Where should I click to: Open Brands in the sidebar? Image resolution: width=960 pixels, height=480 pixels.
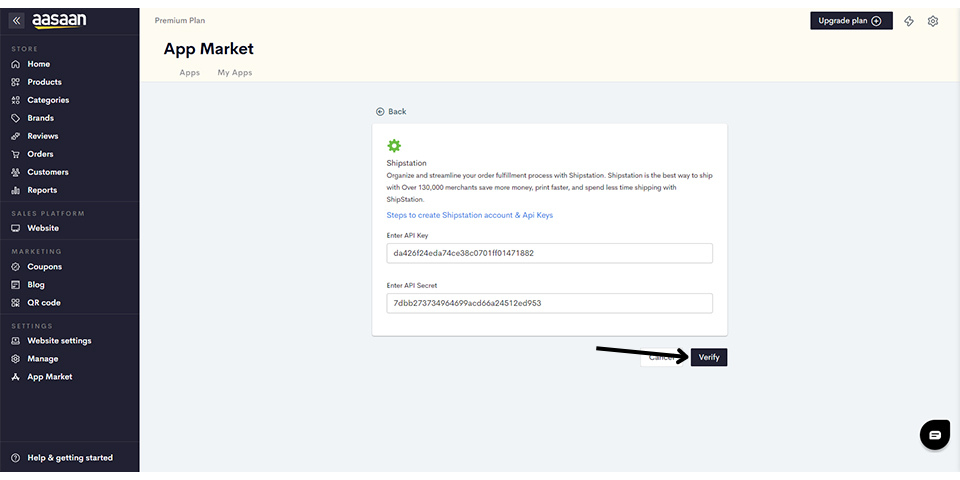(40, 118)
